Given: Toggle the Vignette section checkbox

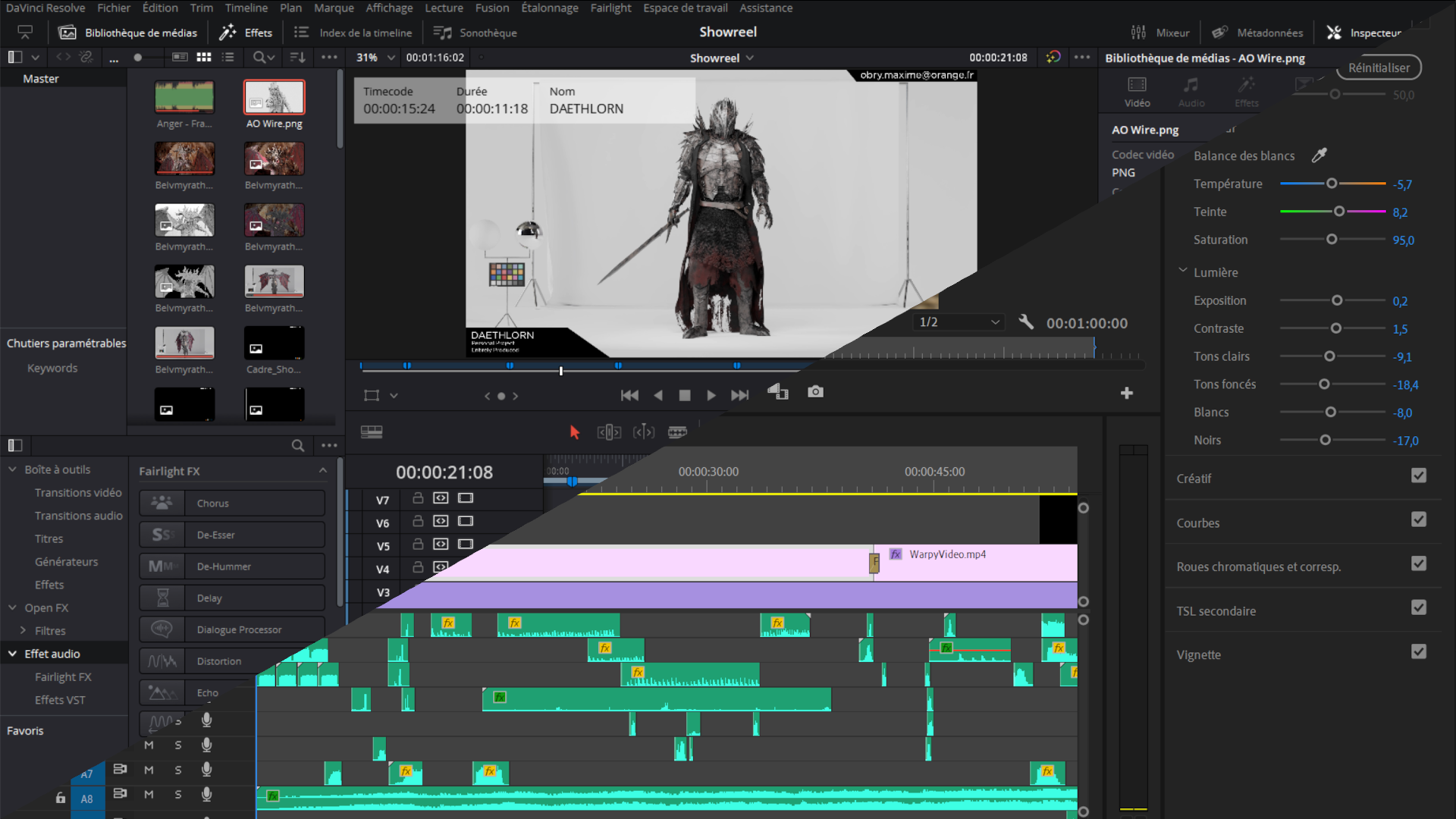Looking at the screenshot, I should coord(1419,651).
